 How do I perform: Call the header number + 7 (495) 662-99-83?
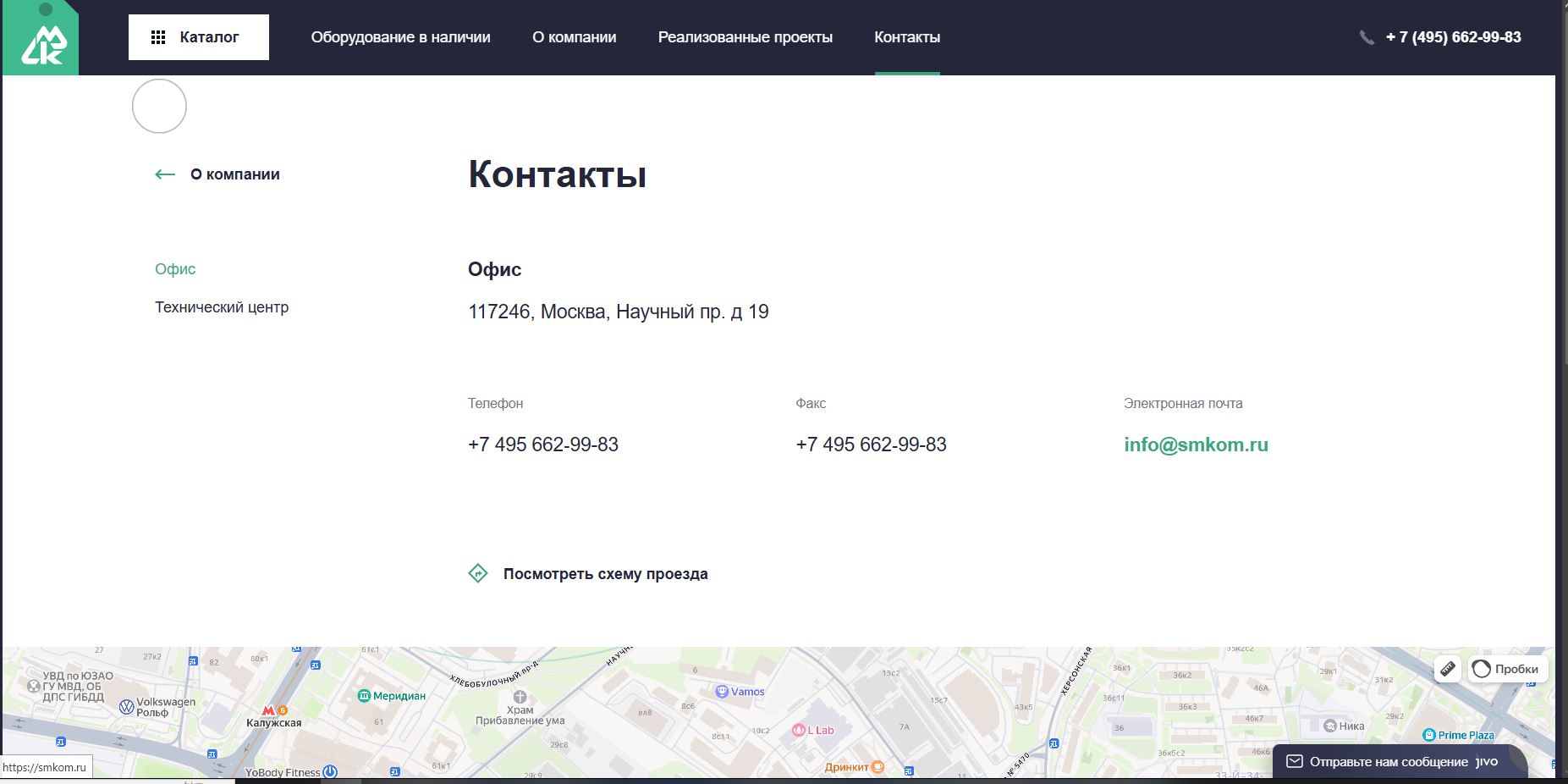tap(1453, 37)
